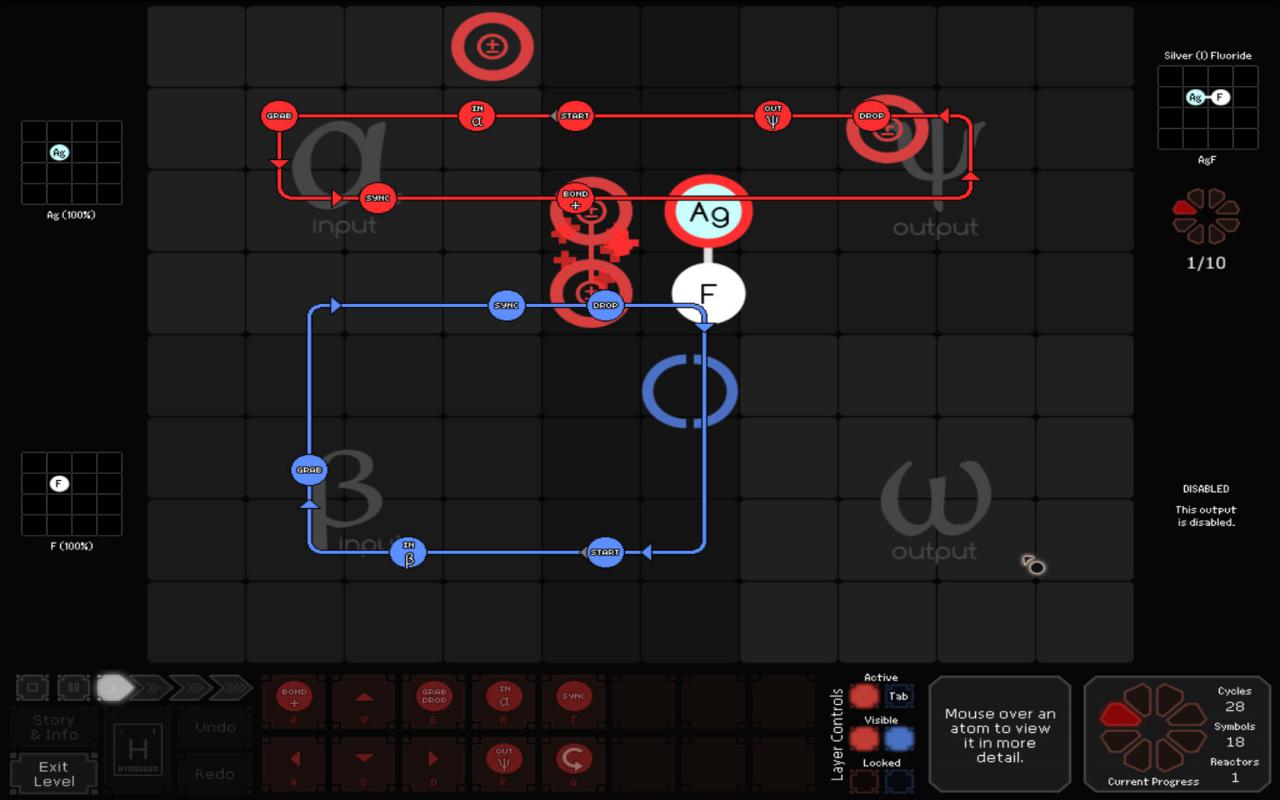Set simulation to normal play speed
The height and width of the screenshot is (800, 1280).
(115, 687)
